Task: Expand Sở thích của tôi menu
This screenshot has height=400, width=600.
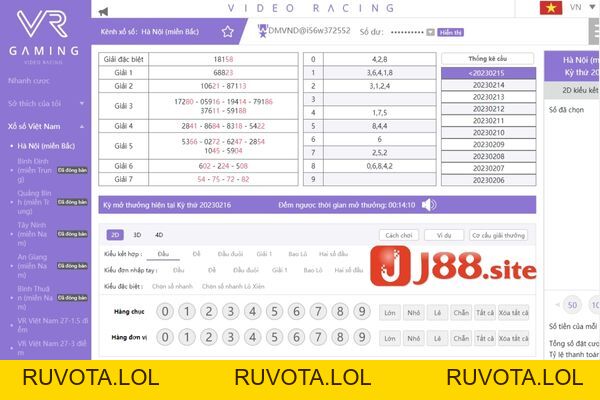Action: pyautogui.click(x=46, y=103)
